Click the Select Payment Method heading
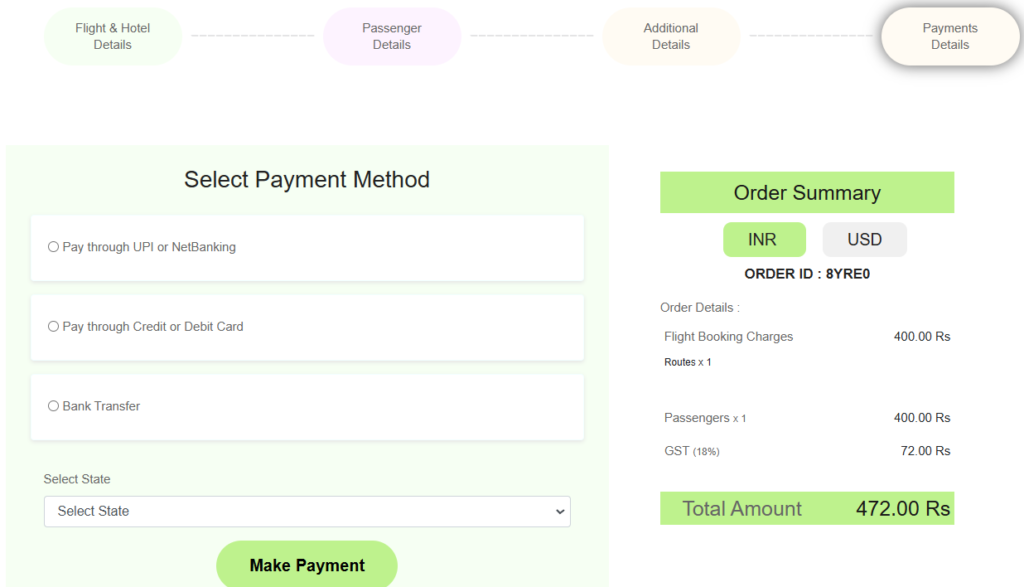 coord(306,179)
